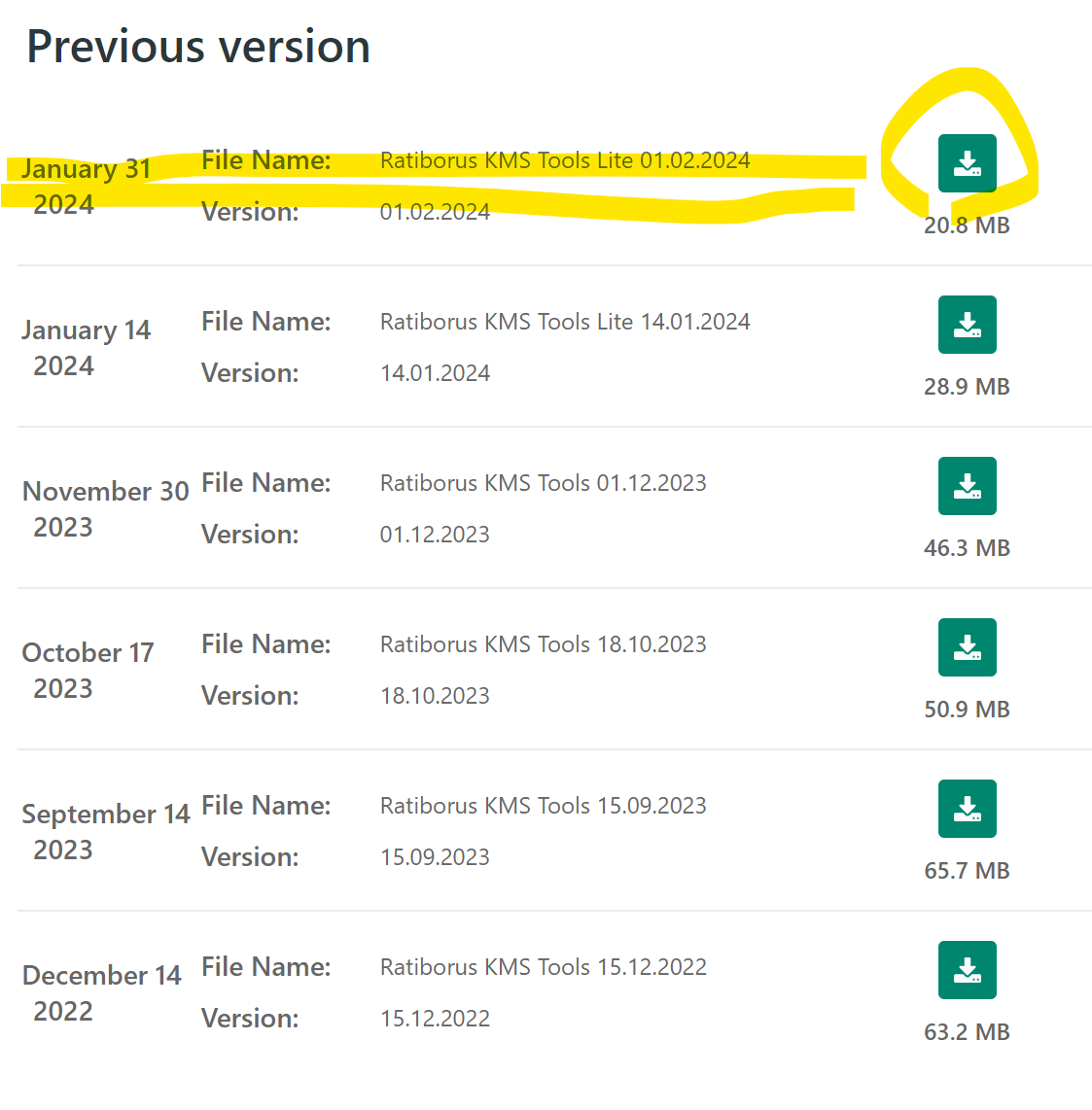Download Ratiborus KMS Tools 18.10.2023 file
This screenshot has width=1092, height=1110.
click(967, 647)
